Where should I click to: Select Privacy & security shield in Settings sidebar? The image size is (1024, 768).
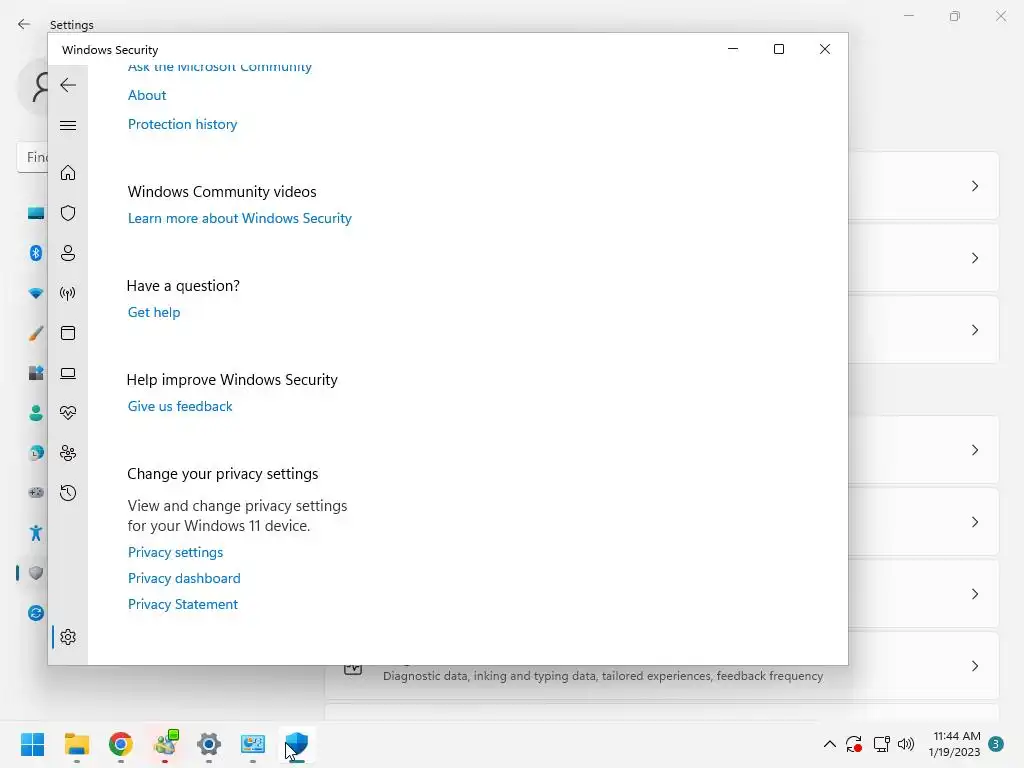coord(36,573)
